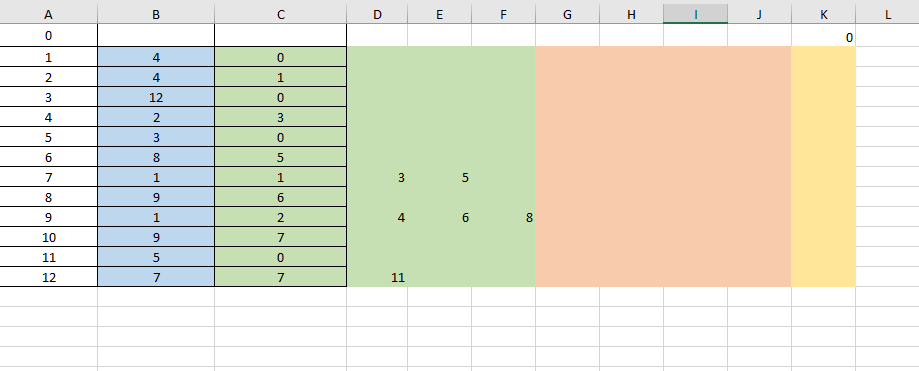The width and height of the screenshot is (919, 371).
Task: Click the cell with 6 in column E
Action: (440, 217)
